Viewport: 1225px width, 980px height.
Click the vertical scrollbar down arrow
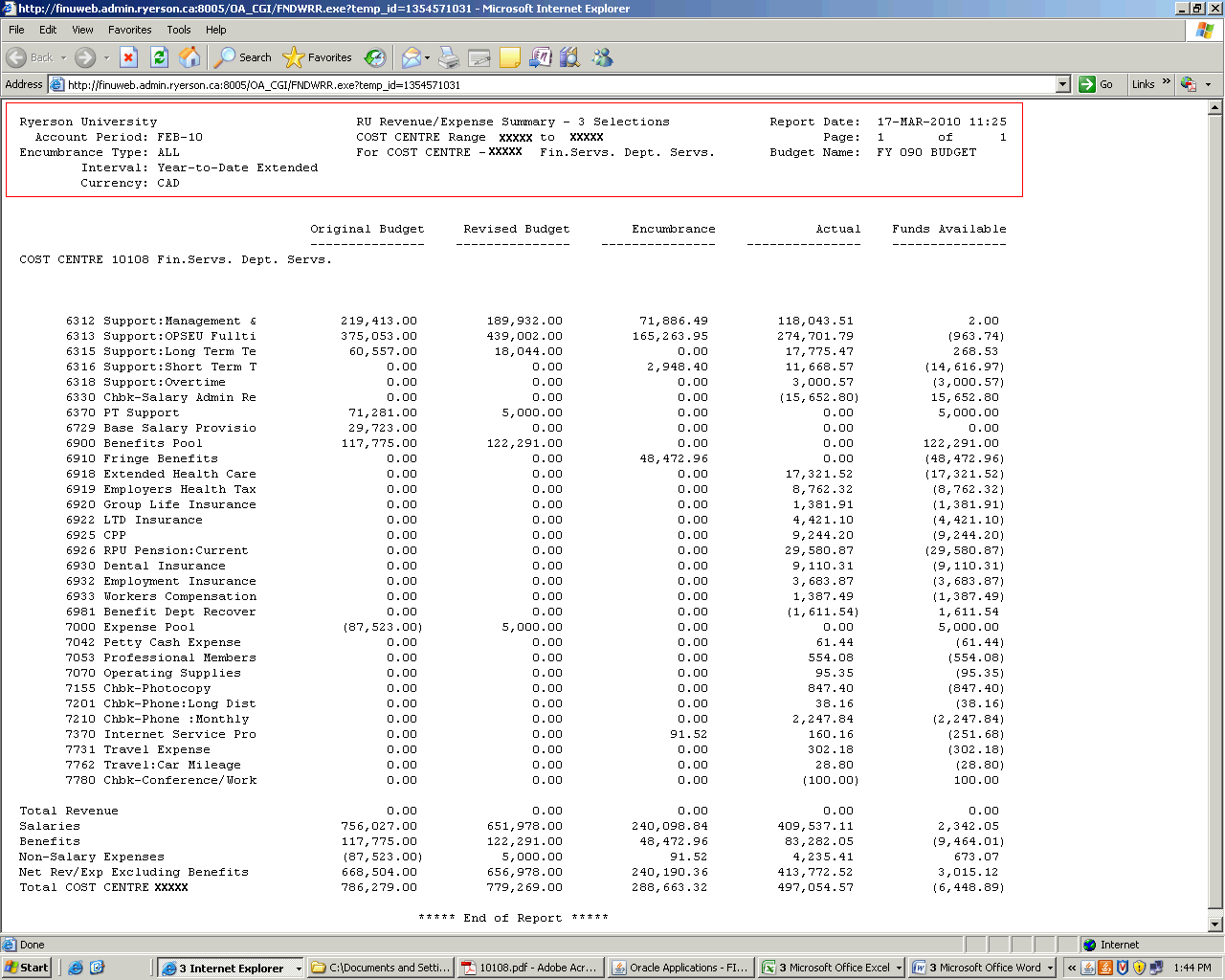1215,924
